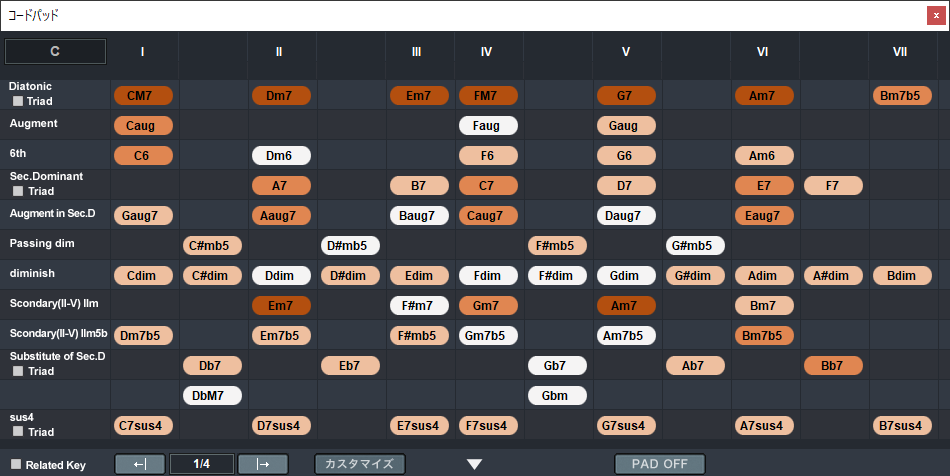Play the C7sus4 pad
This screenshot has height=476, width=950.
pos(143,426)
